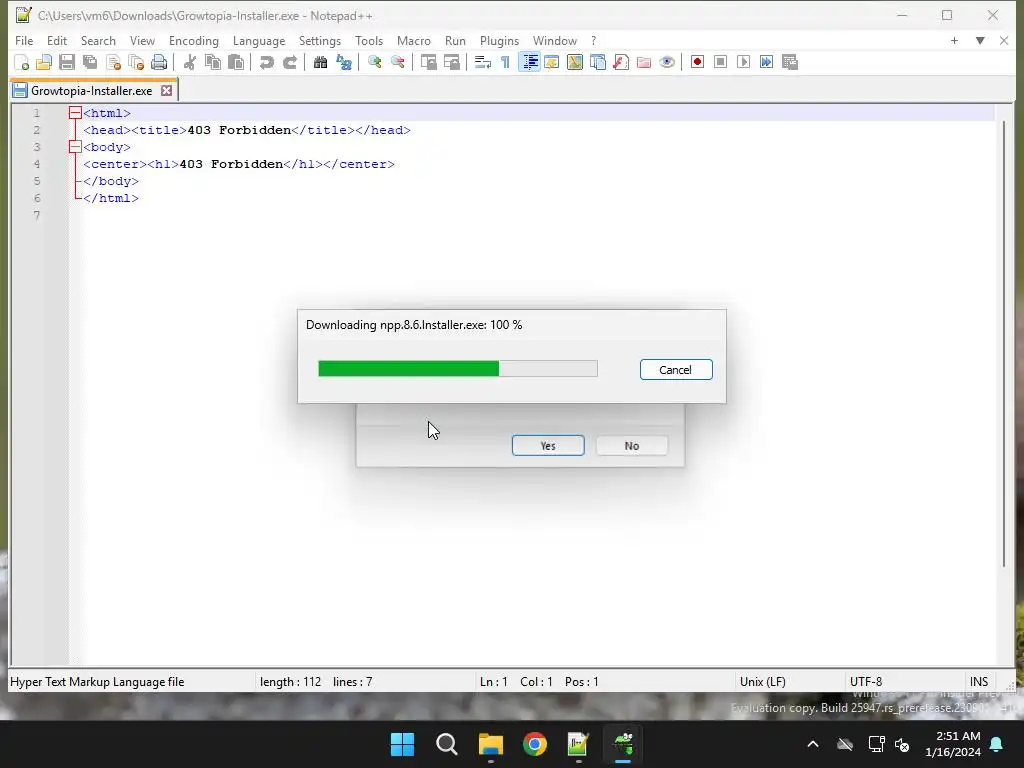Click the Paste clipboard icon
The height and width of the screenshot is (768, 1024).
236,62
